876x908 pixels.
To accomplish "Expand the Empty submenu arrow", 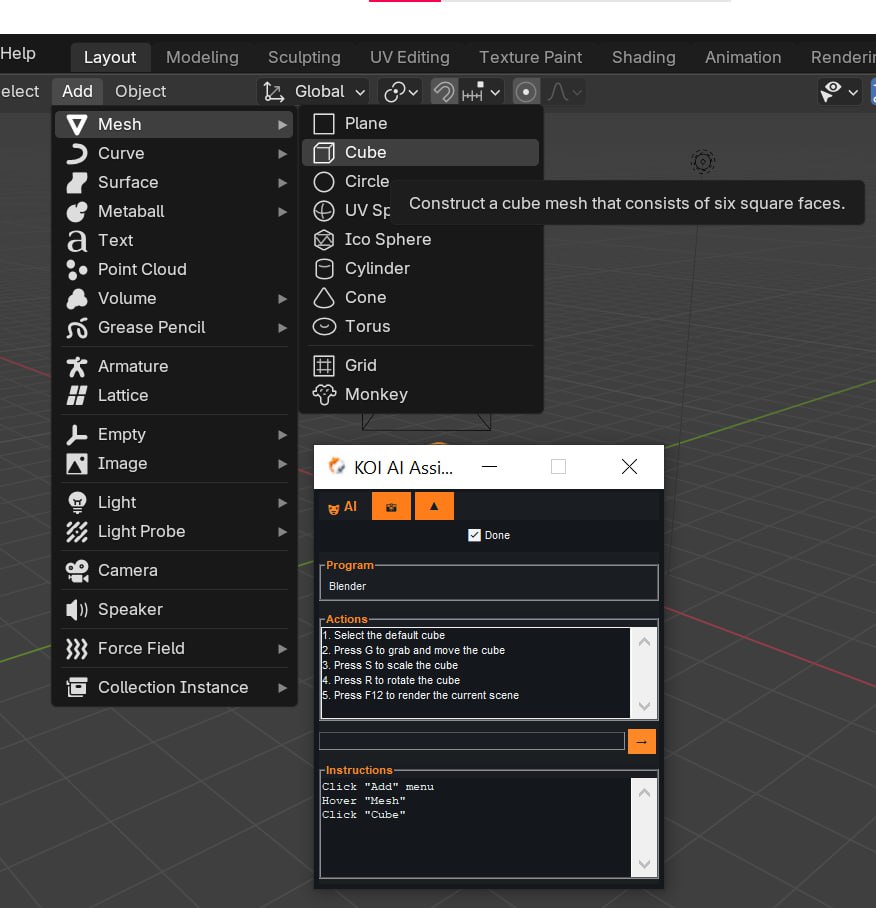I will click(282, 434).
